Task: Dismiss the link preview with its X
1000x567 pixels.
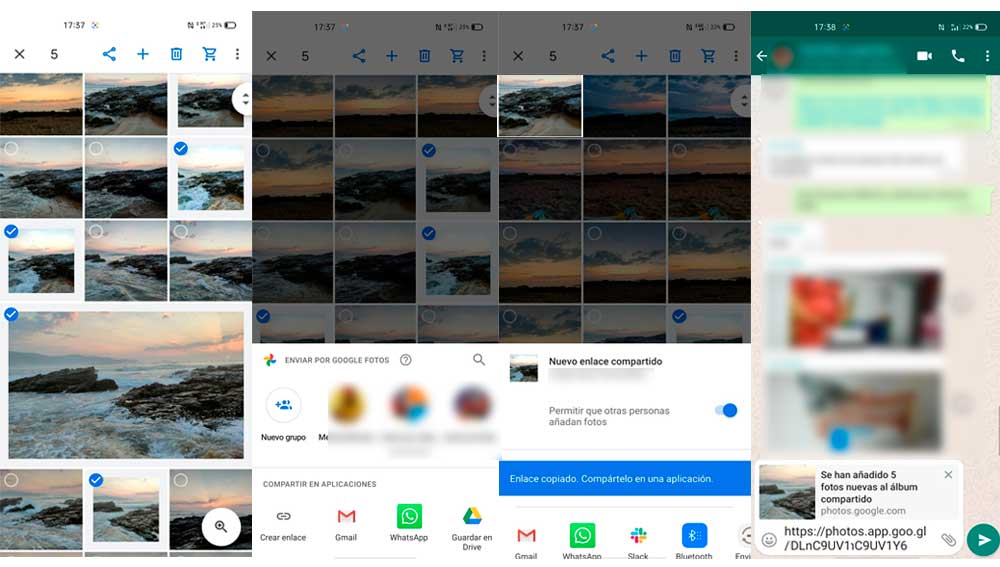Action: [x=948, y=475]
